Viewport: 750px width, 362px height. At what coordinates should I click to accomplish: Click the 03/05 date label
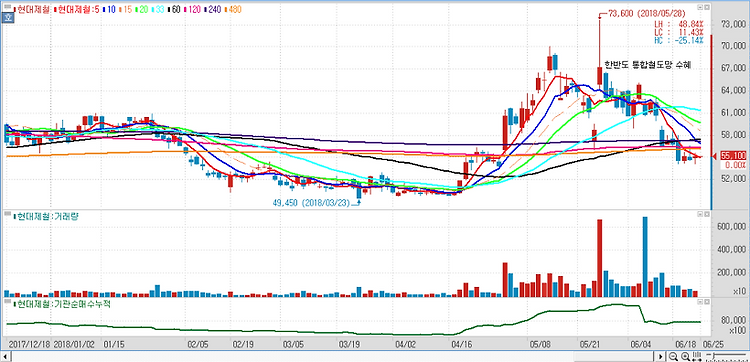tap(292, 344)
